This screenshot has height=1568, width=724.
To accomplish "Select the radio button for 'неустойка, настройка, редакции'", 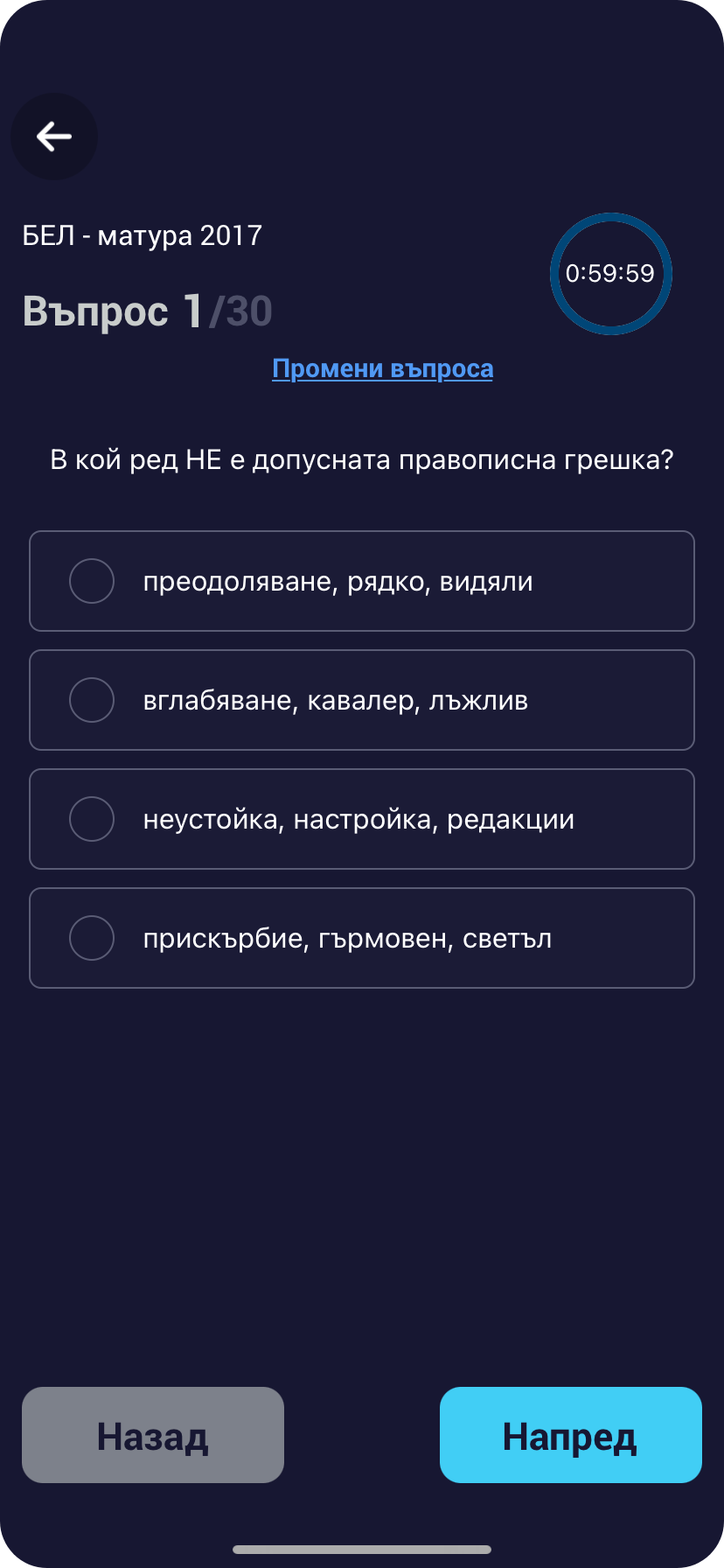I will [92, 819].
